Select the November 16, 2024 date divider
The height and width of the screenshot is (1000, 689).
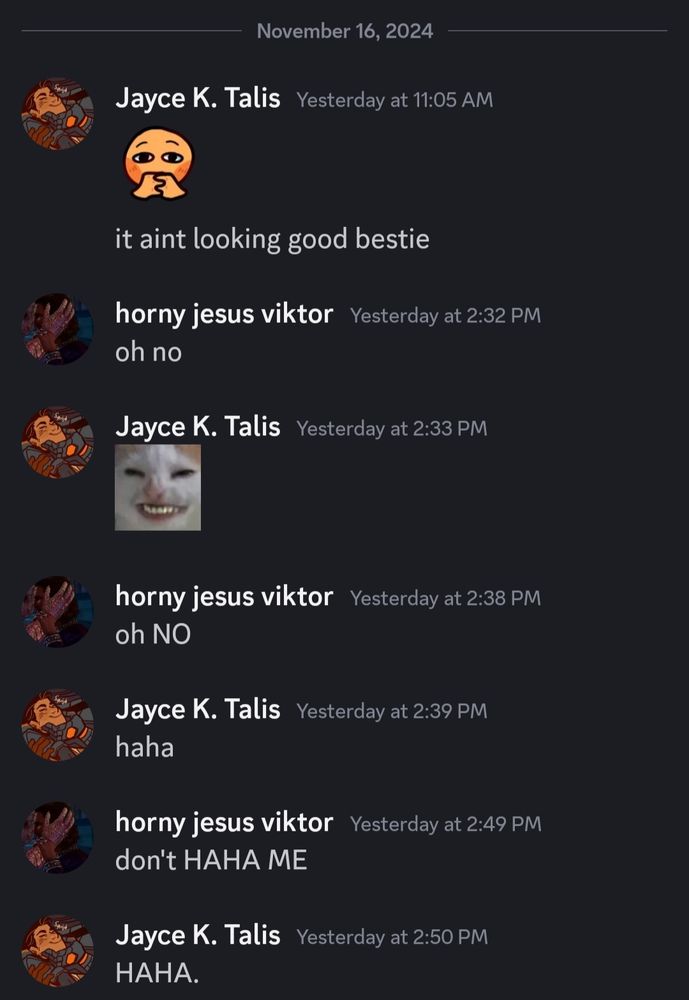344,31
